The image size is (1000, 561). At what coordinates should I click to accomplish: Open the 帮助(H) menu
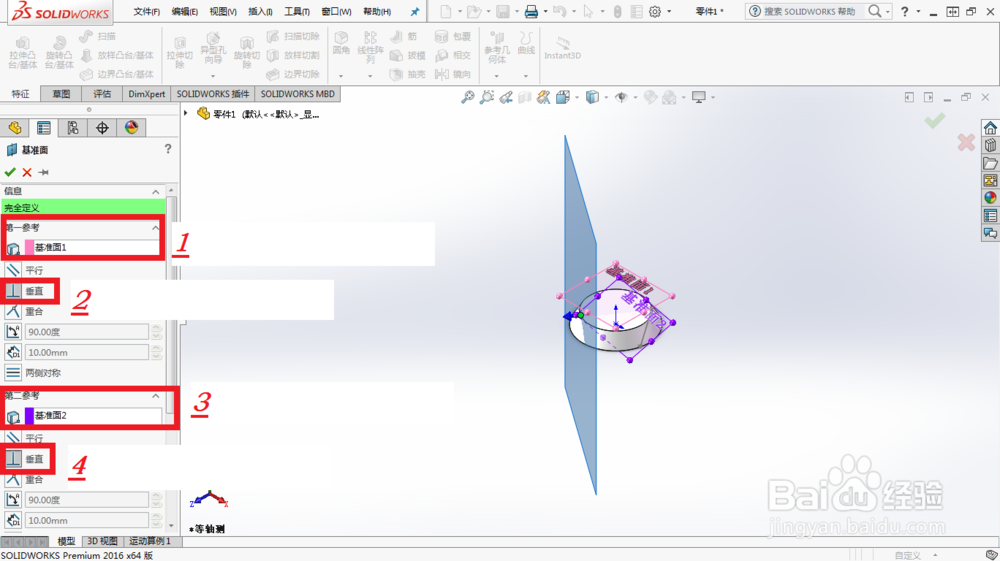point(376,11)
